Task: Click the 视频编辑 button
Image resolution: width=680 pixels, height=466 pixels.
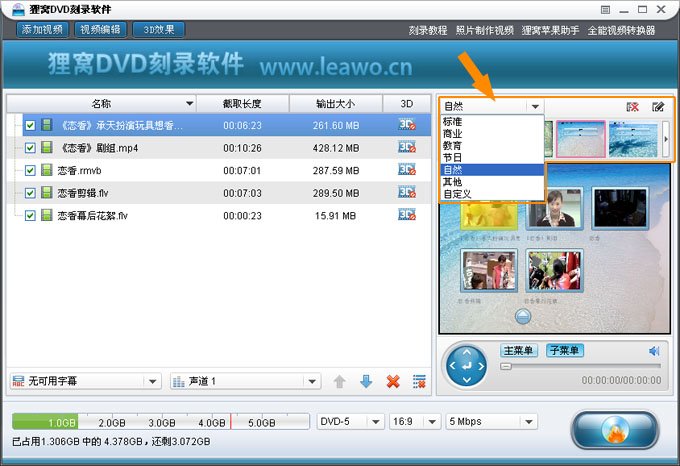Action: click(100, 29)
